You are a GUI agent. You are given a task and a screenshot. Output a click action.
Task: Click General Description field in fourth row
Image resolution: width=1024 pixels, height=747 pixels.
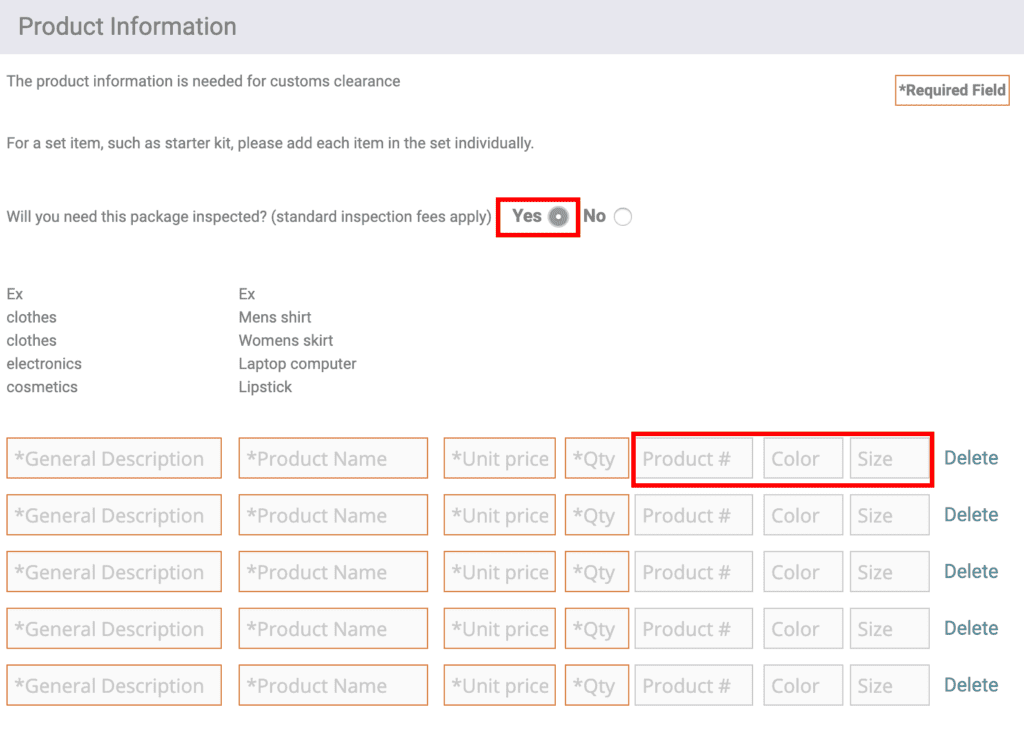[x=114, y=629]
